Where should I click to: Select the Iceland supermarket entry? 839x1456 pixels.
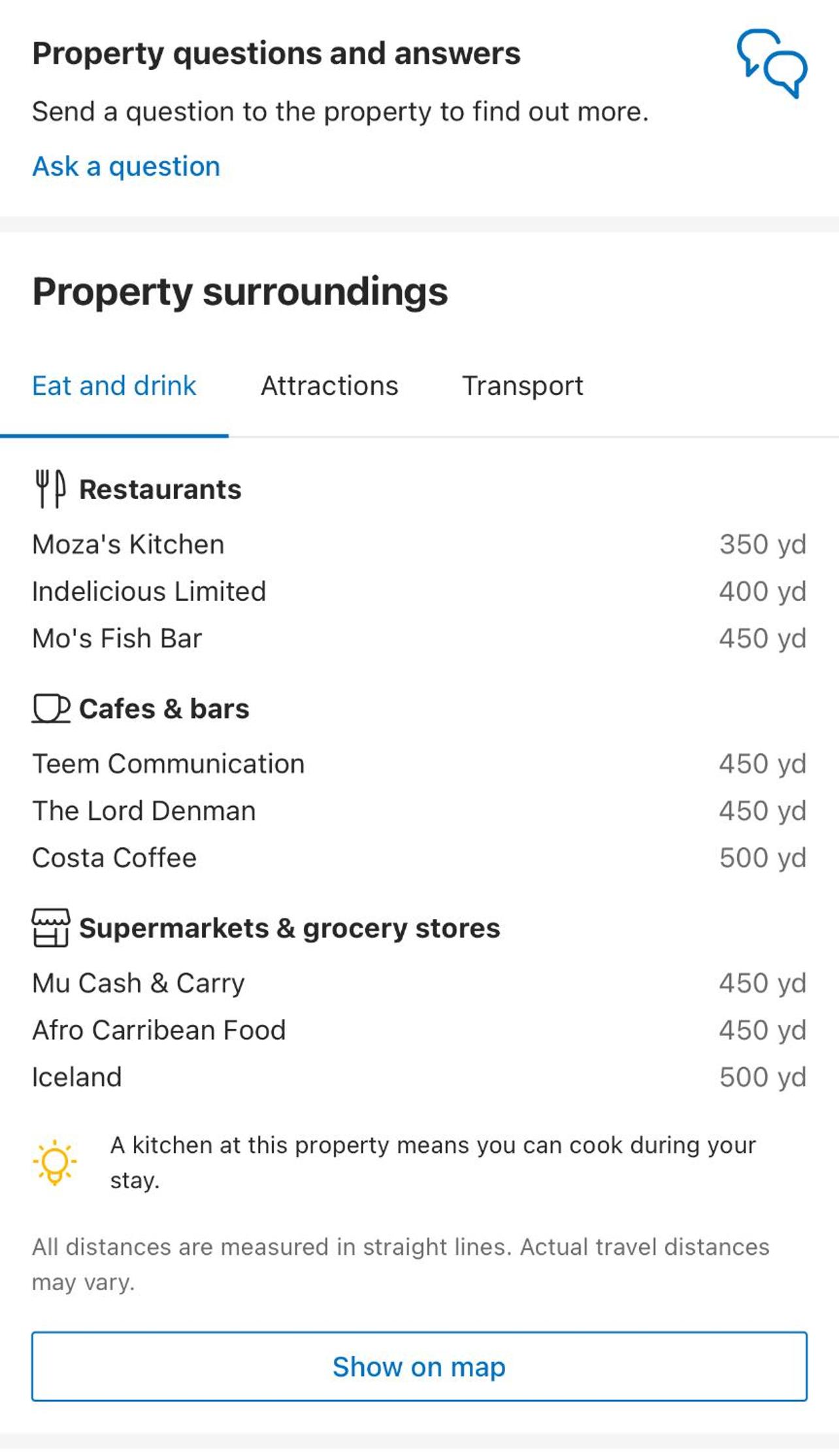point(419,1078)
